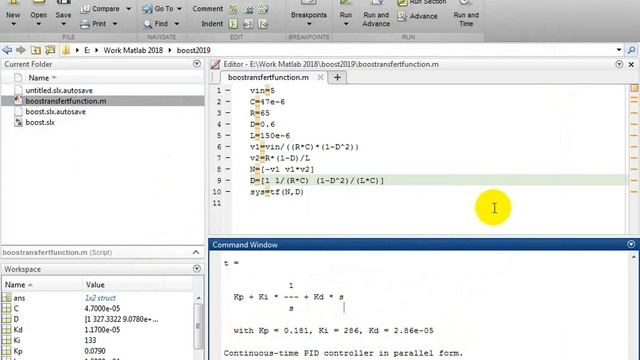Image resolution: width=640 pixels, height=360 pixels.
Task: Go back with the blue left arrow
Action: click(x=7, y=50)
